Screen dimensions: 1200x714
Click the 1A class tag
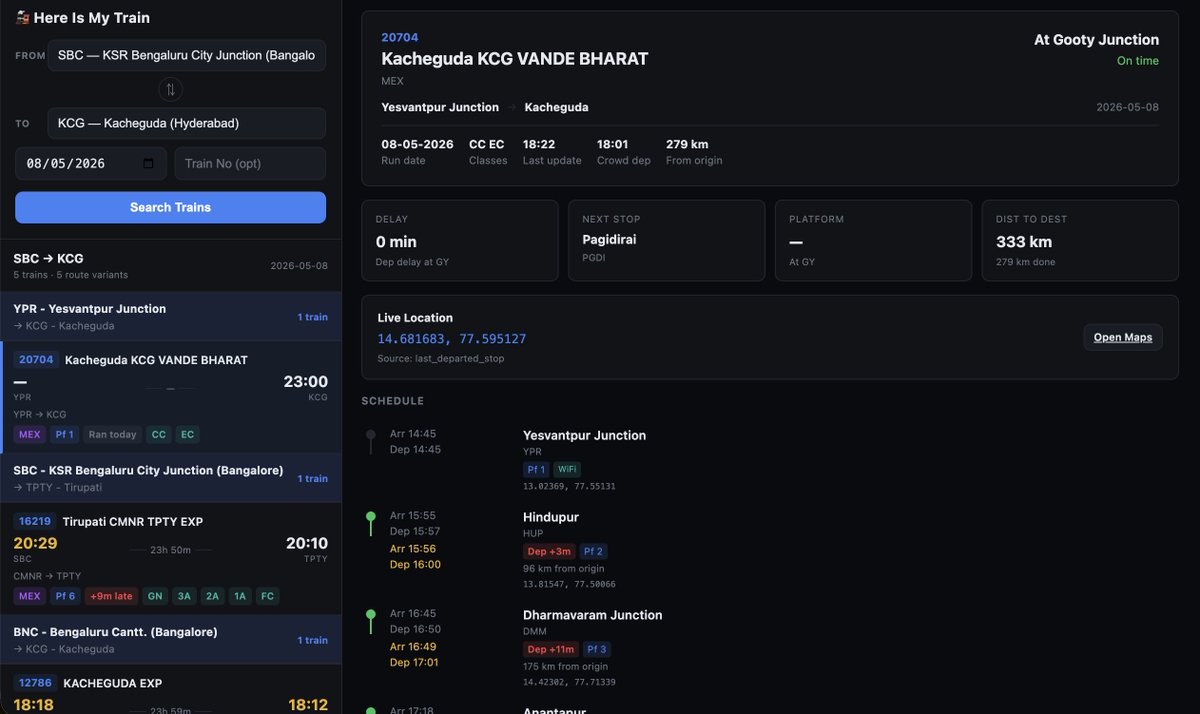[240, 596]
